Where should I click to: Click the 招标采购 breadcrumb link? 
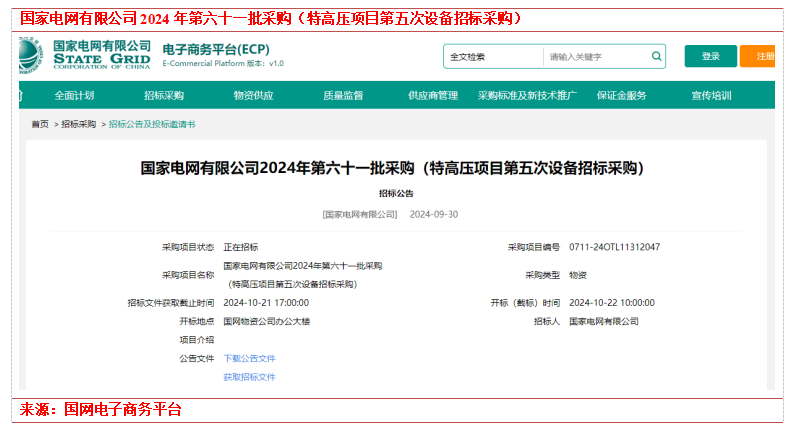(79, 125)
